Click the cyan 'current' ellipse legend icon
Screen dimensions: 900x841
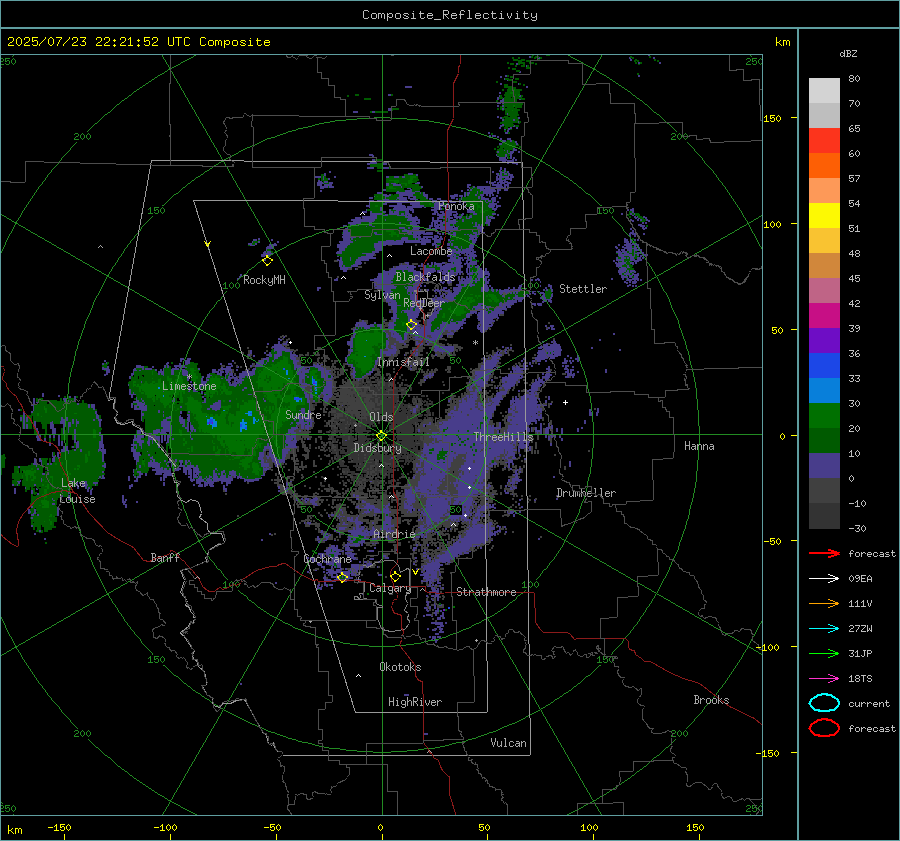(824, 703)
